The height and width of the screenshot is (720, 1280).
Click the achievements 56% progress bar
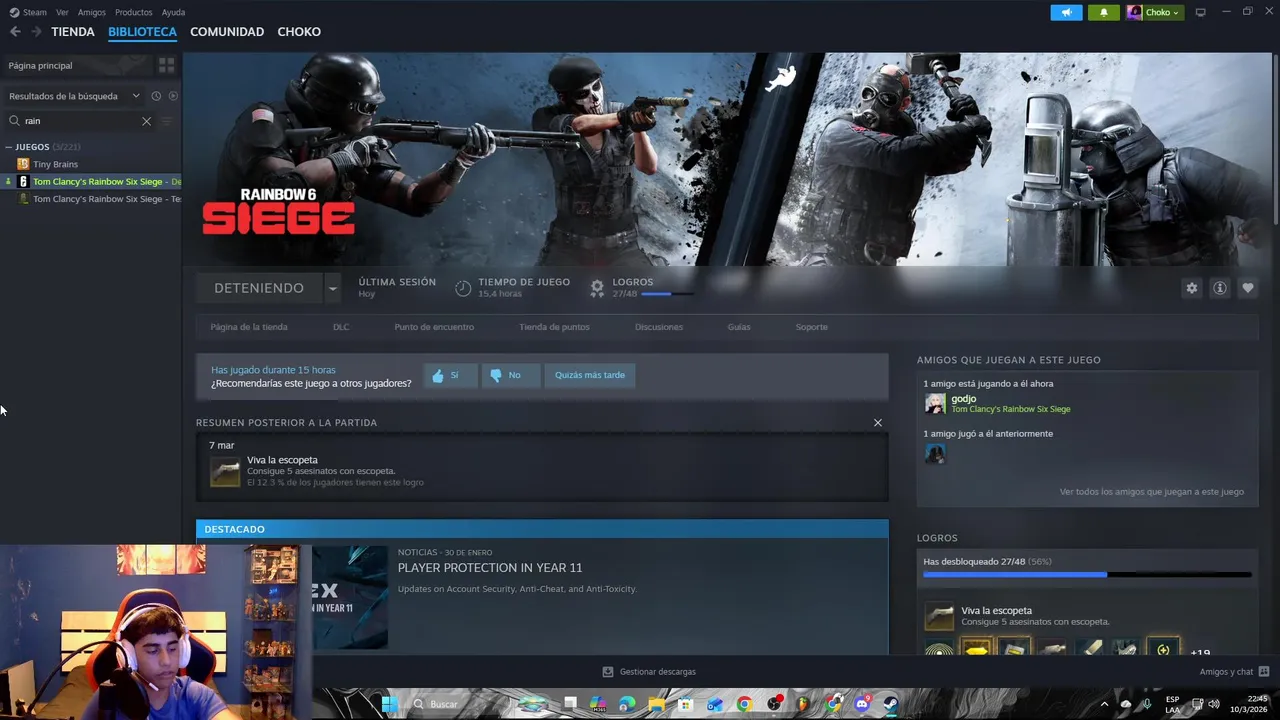coord(1087,575)
